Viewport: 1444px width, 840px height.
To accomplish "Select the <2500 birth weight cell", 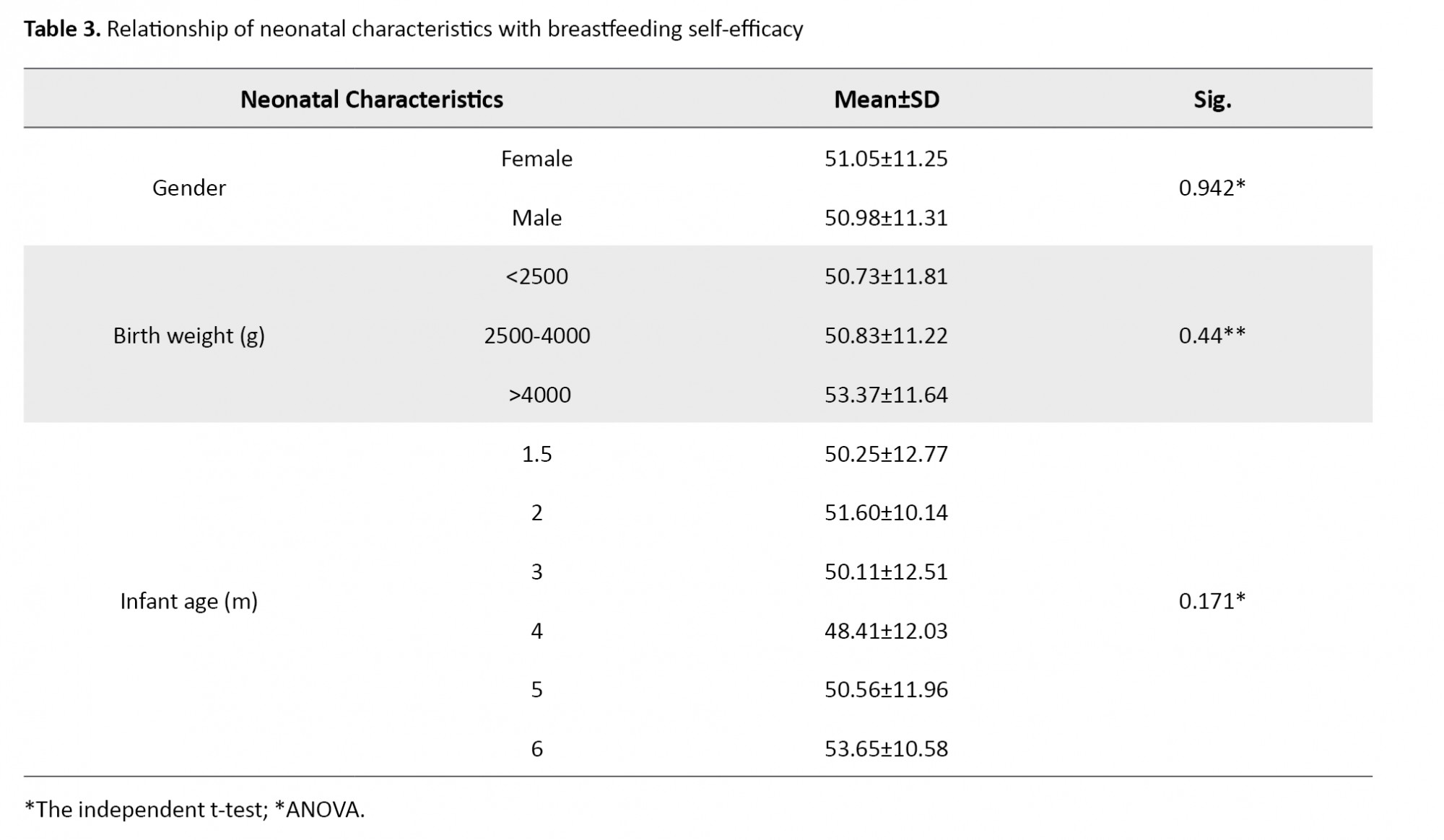I will click(x=536, y=276).
